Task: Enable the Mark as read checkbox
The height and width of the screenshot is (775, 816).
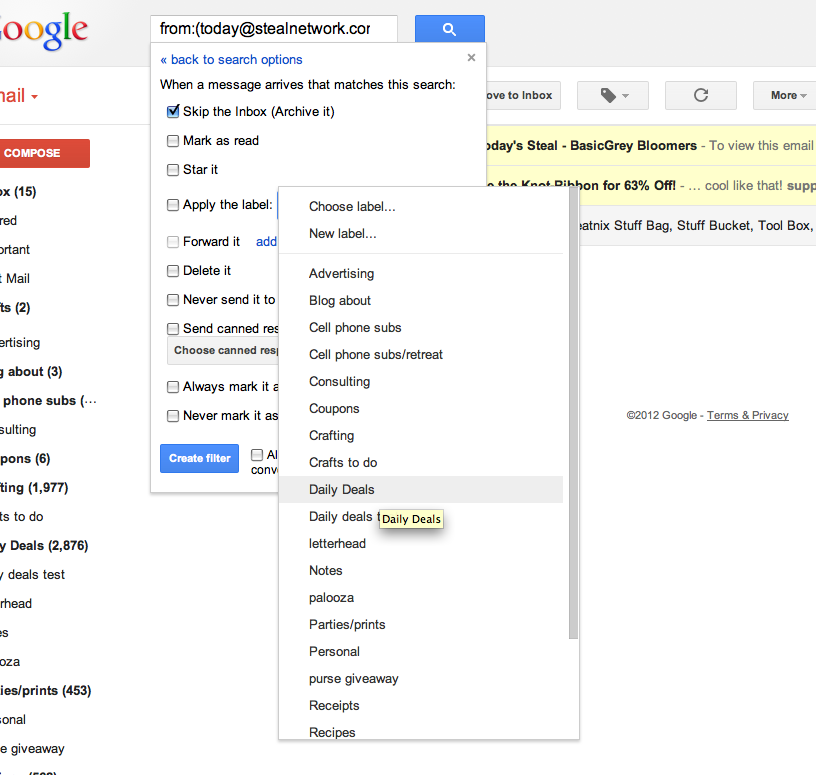Action: click(173, 141)
